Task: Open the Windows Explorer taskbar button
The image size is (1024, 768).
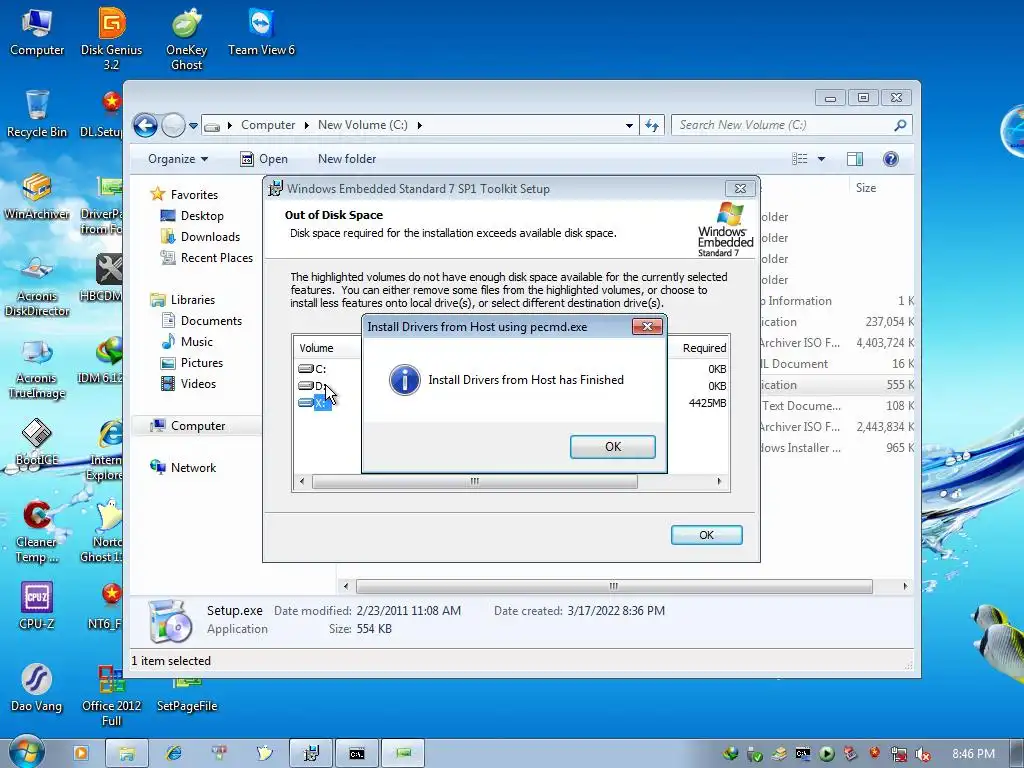Action: [127, 753]
